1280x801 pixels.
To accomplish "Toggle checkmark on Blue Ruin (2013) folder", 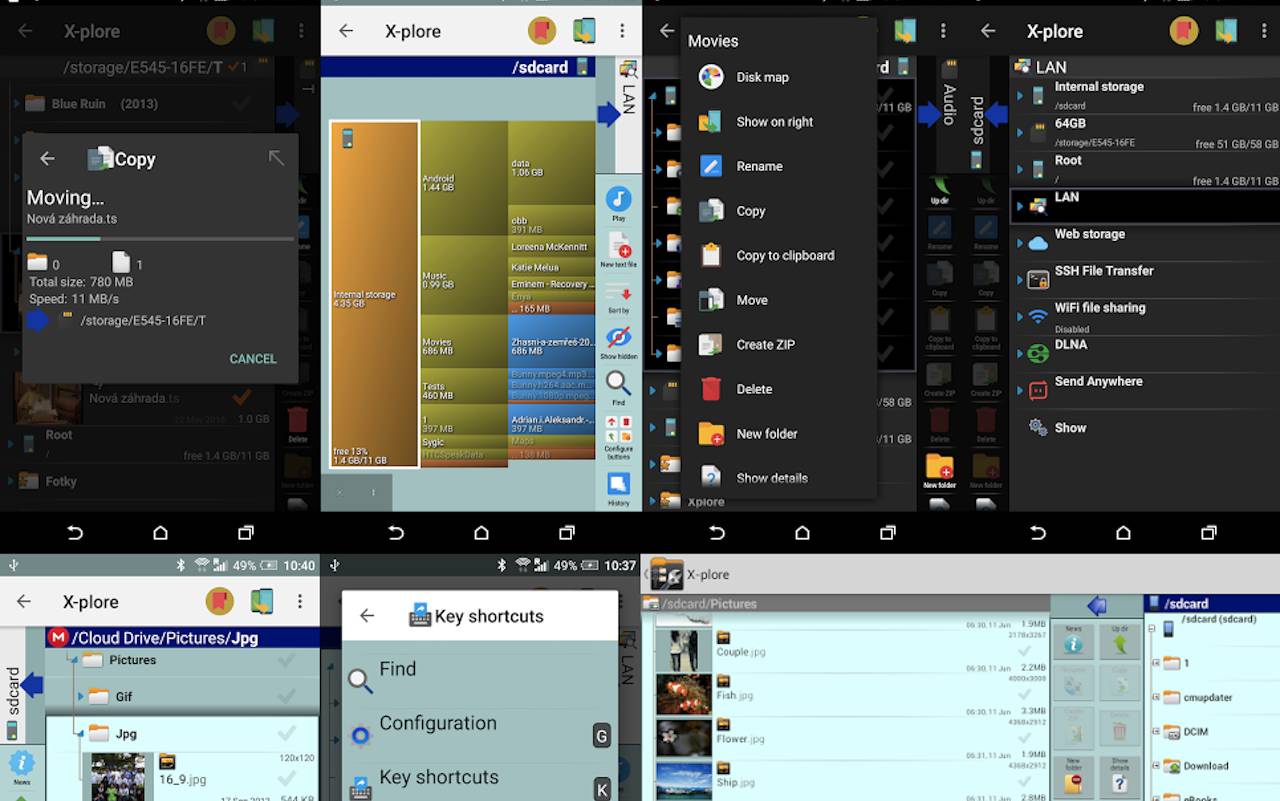I will [241, 103].
